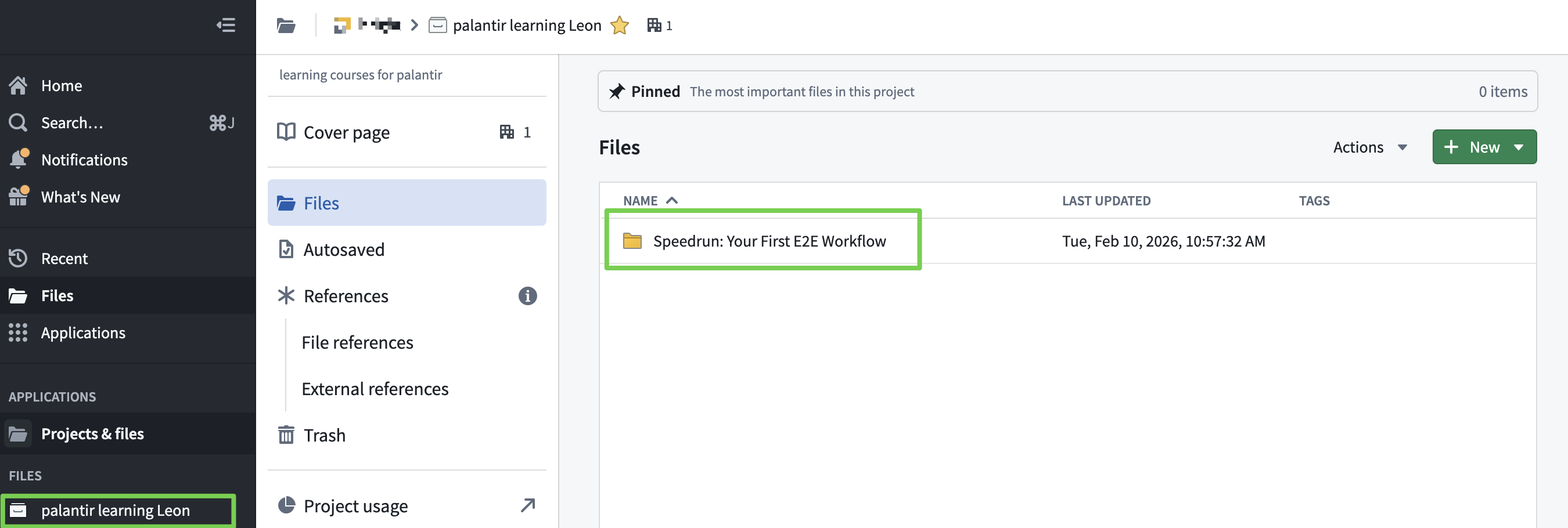Open External references item
Viewport: 1568px width, 528px height.
tap(375, 389)
